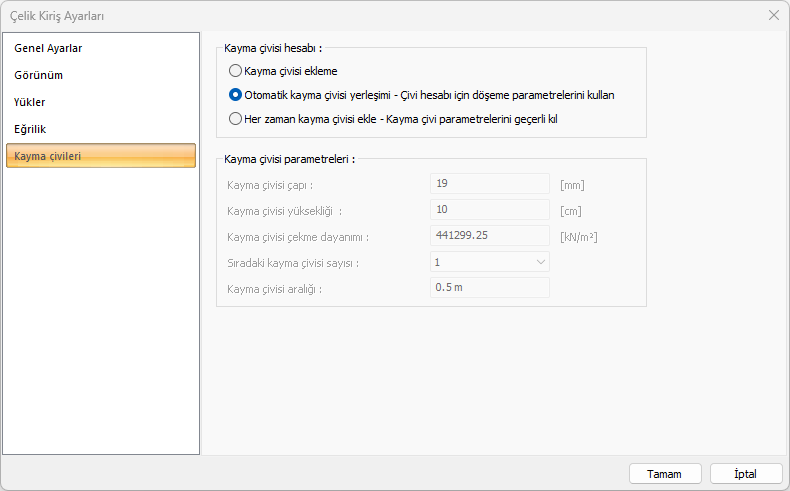This screenshot has height=491, width=790.
Task: Click the [kN/m²] unit label
Action: point(579,237)
